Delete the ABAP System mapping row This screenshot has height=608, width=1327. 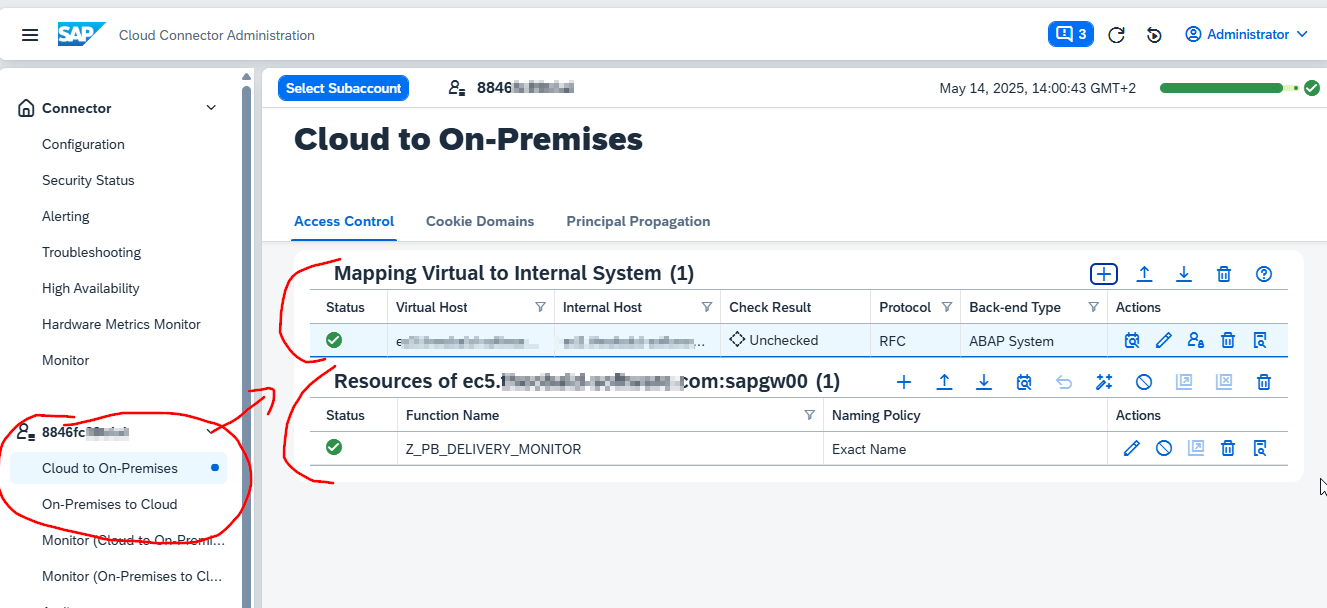(1228, 341)
